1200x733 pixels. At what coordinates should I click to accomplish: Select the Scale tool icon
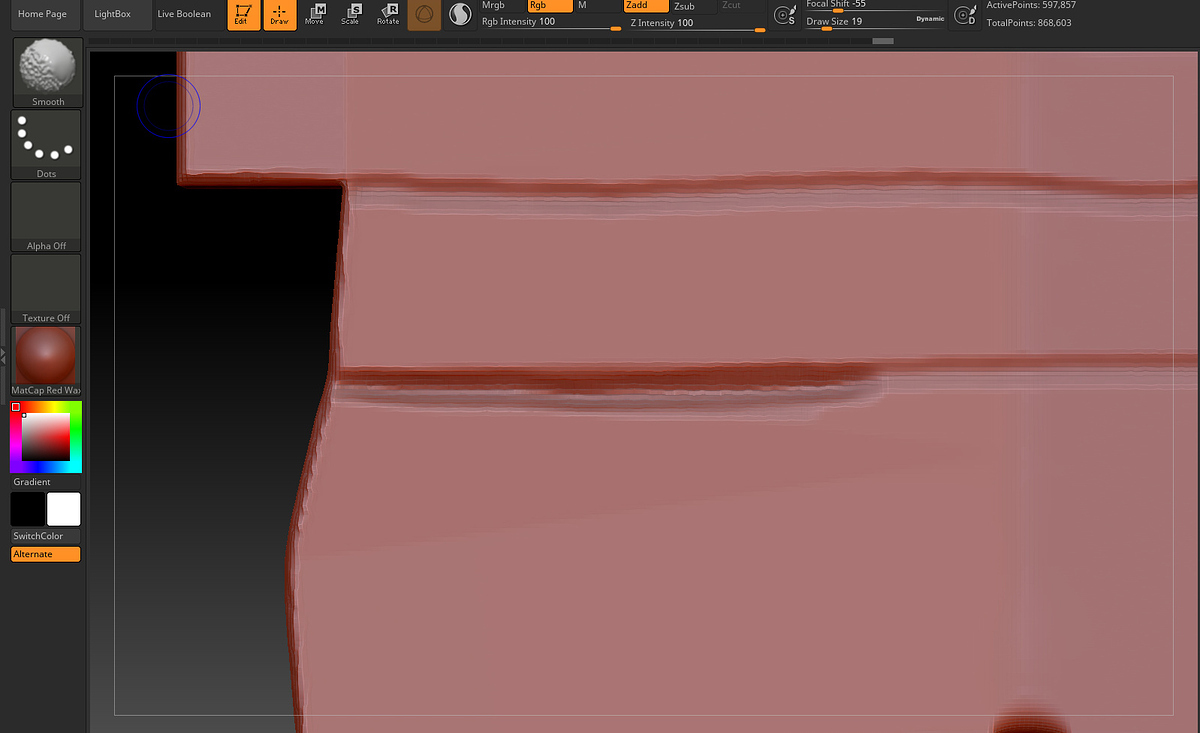tap(351, 15)
